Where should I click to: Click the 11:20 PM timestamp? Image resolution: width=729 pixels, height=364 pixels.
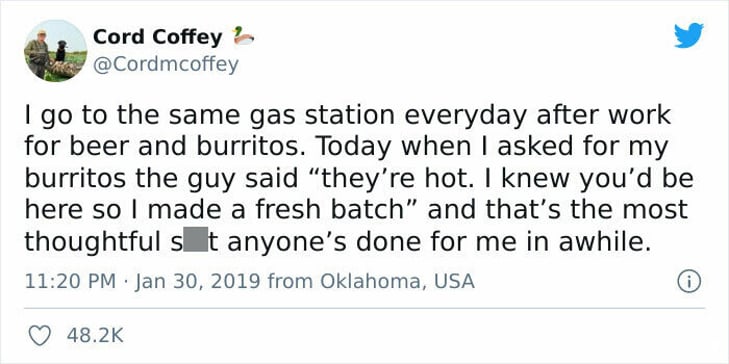(70, 281)
